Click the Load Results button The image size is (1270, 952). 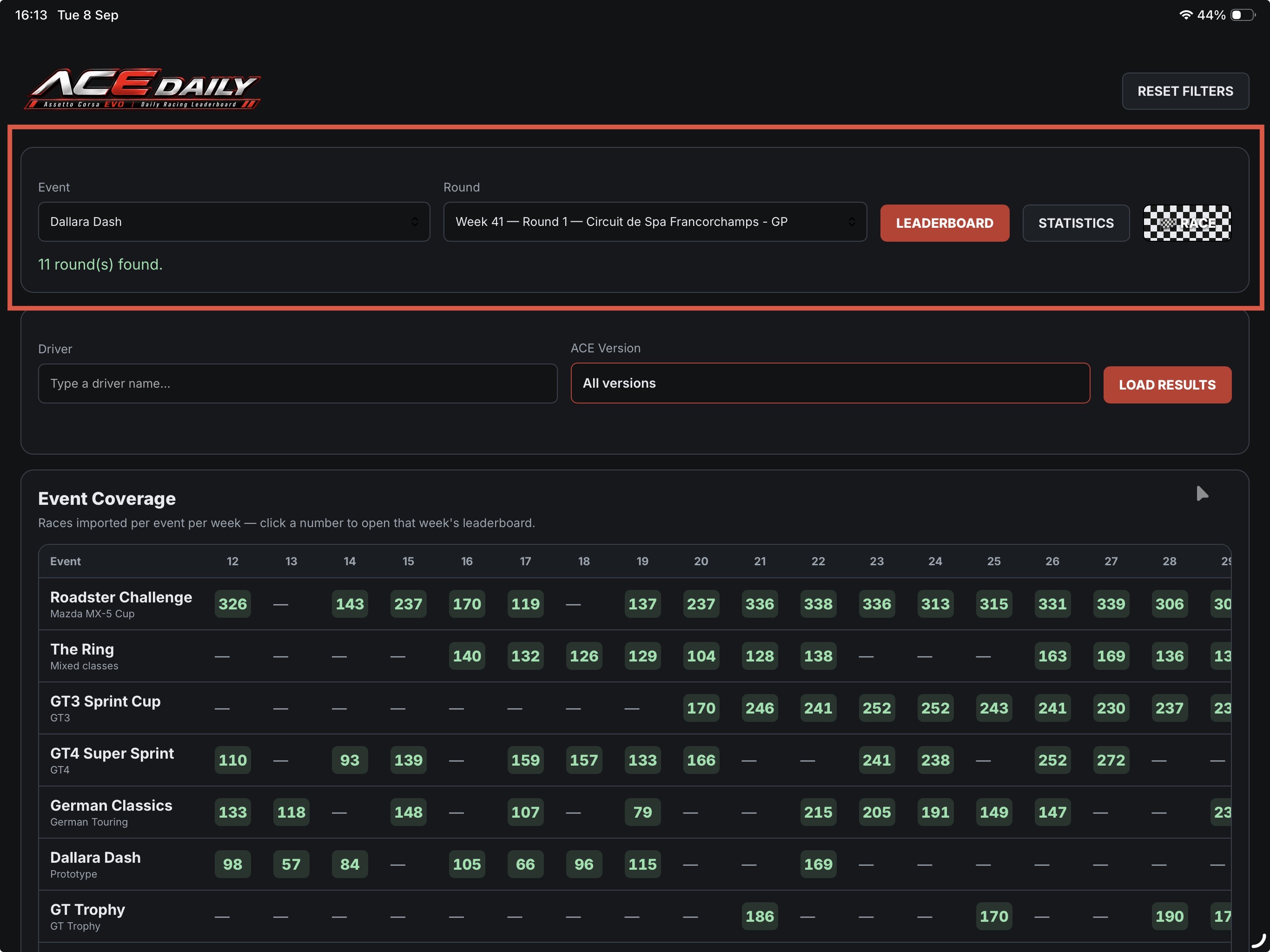click(x=1167, y=385)
